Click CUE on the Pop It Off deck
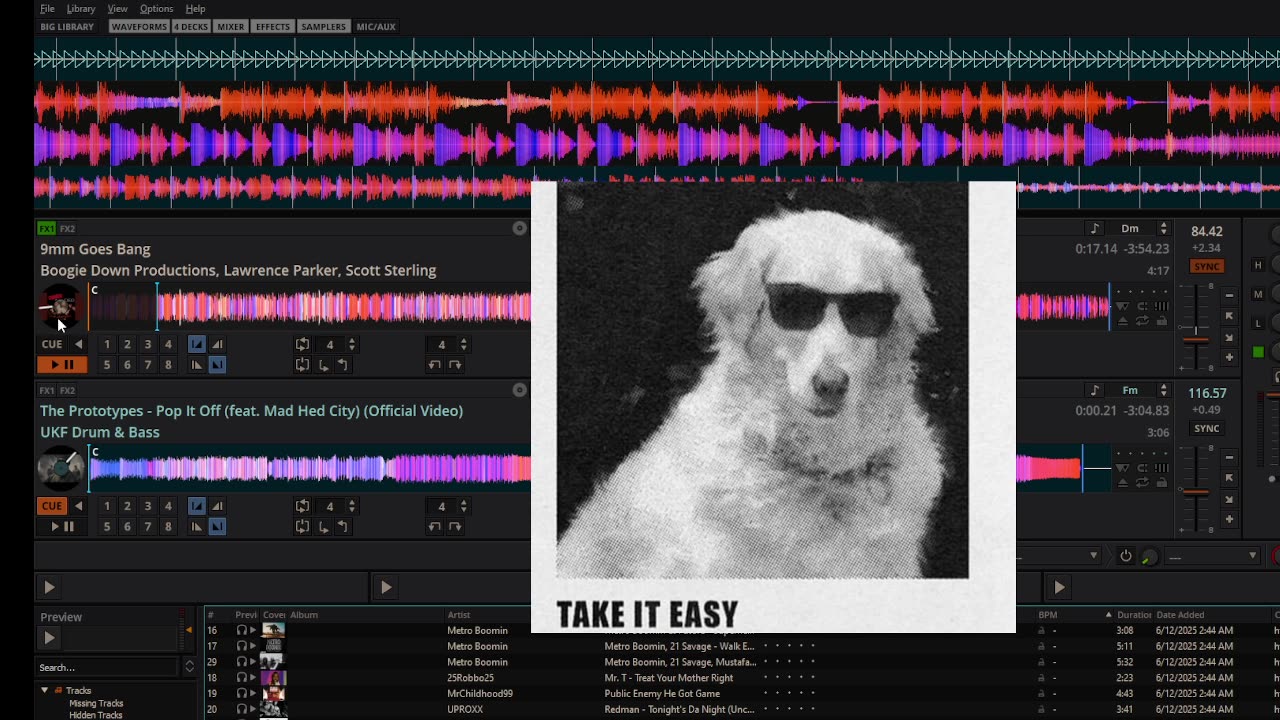This screenshot has height=720, width=1280. [x=52, y=506]
